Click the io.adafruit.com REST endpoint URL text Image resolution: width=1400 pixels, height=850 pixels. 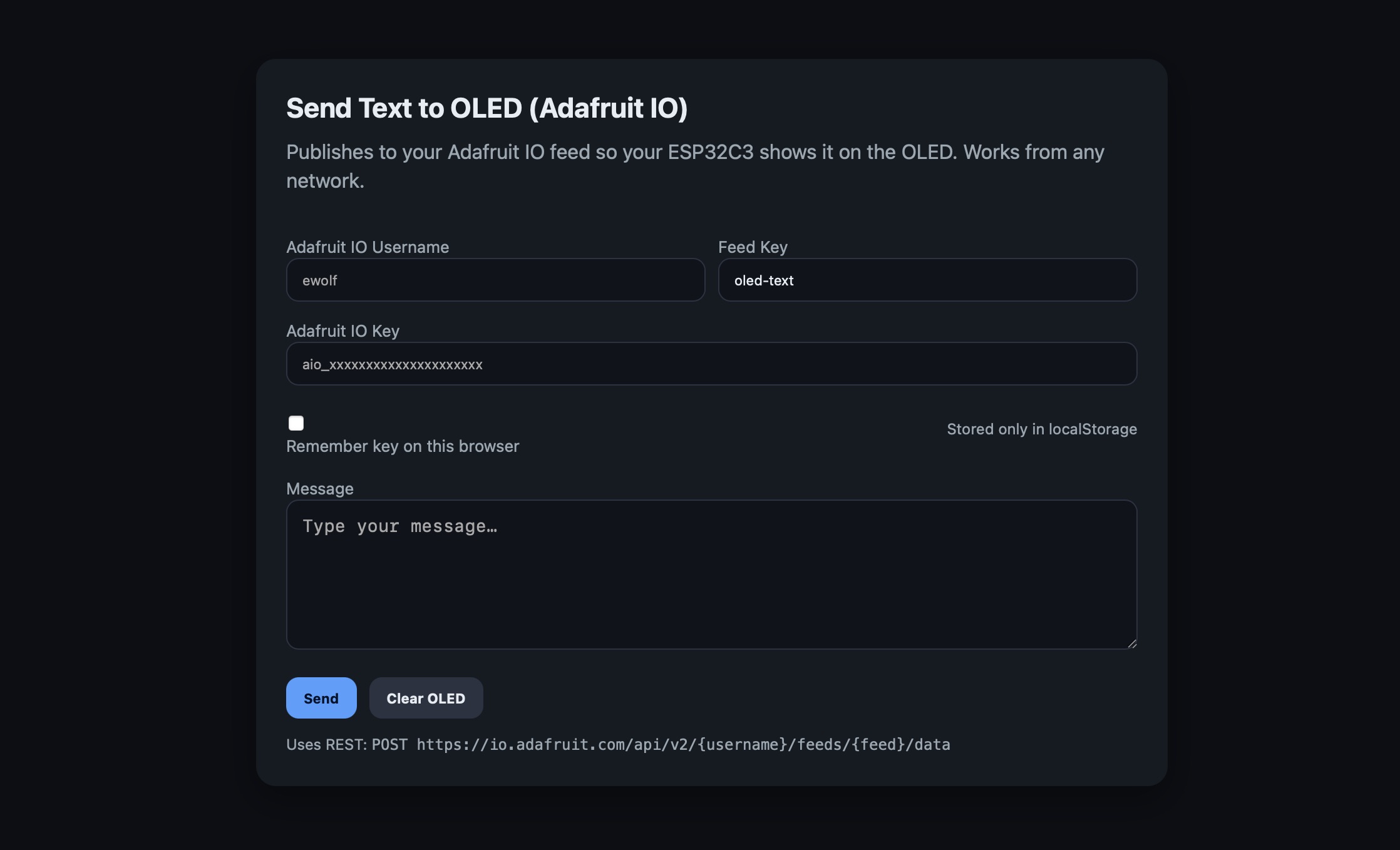(x=683, y=745)
